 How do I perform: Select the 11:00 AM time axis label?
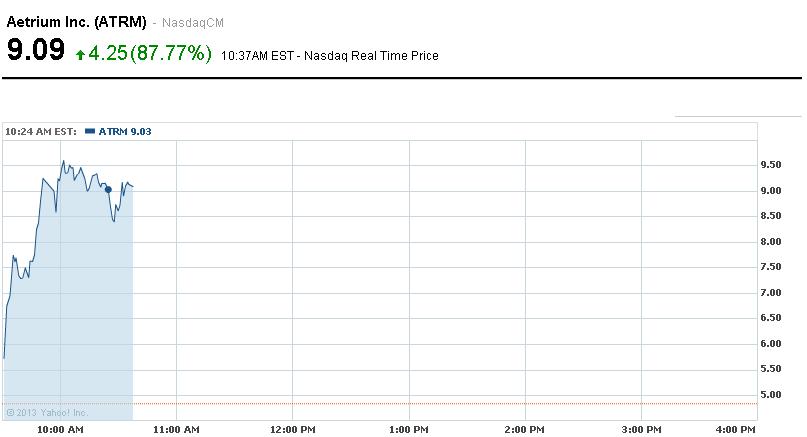click(176, 429)
